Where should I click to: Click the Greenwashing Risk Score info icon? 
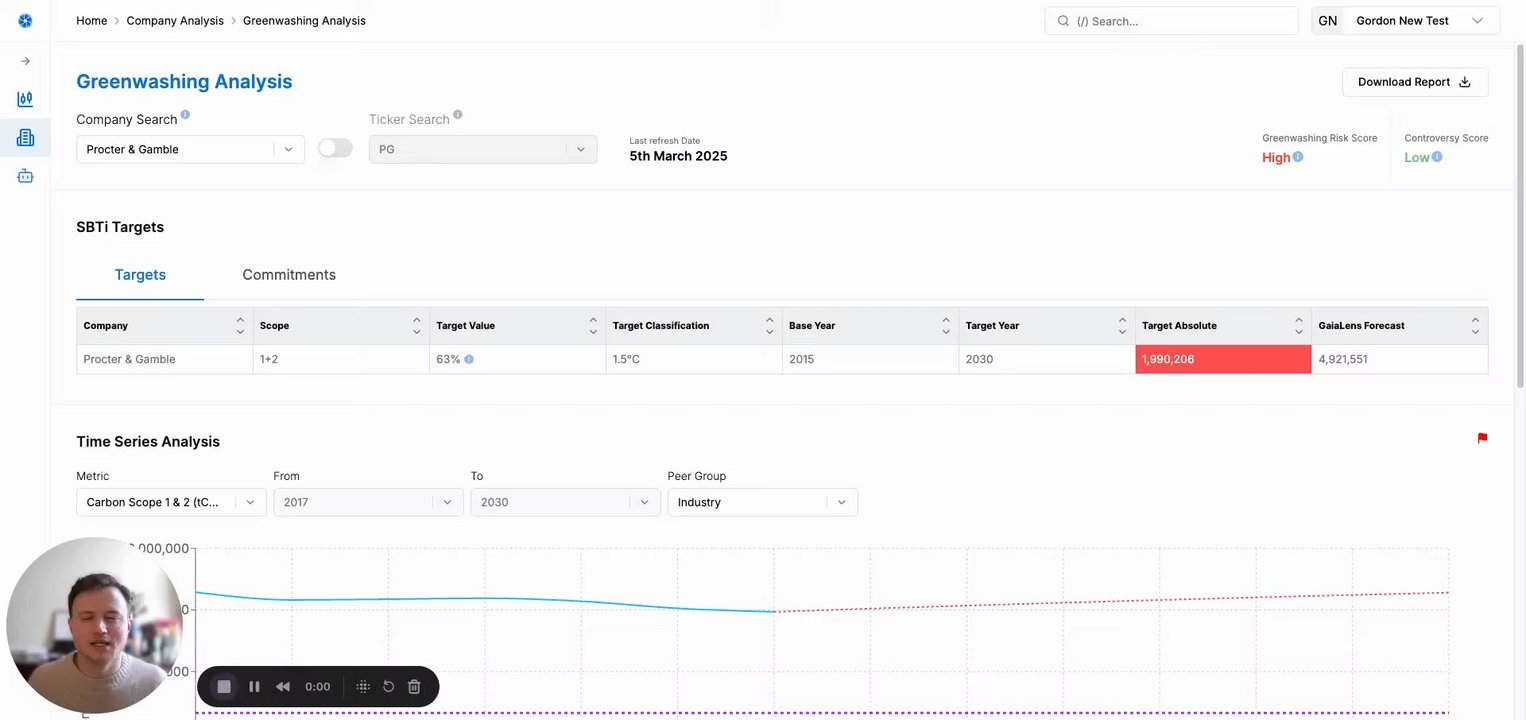1298,156
